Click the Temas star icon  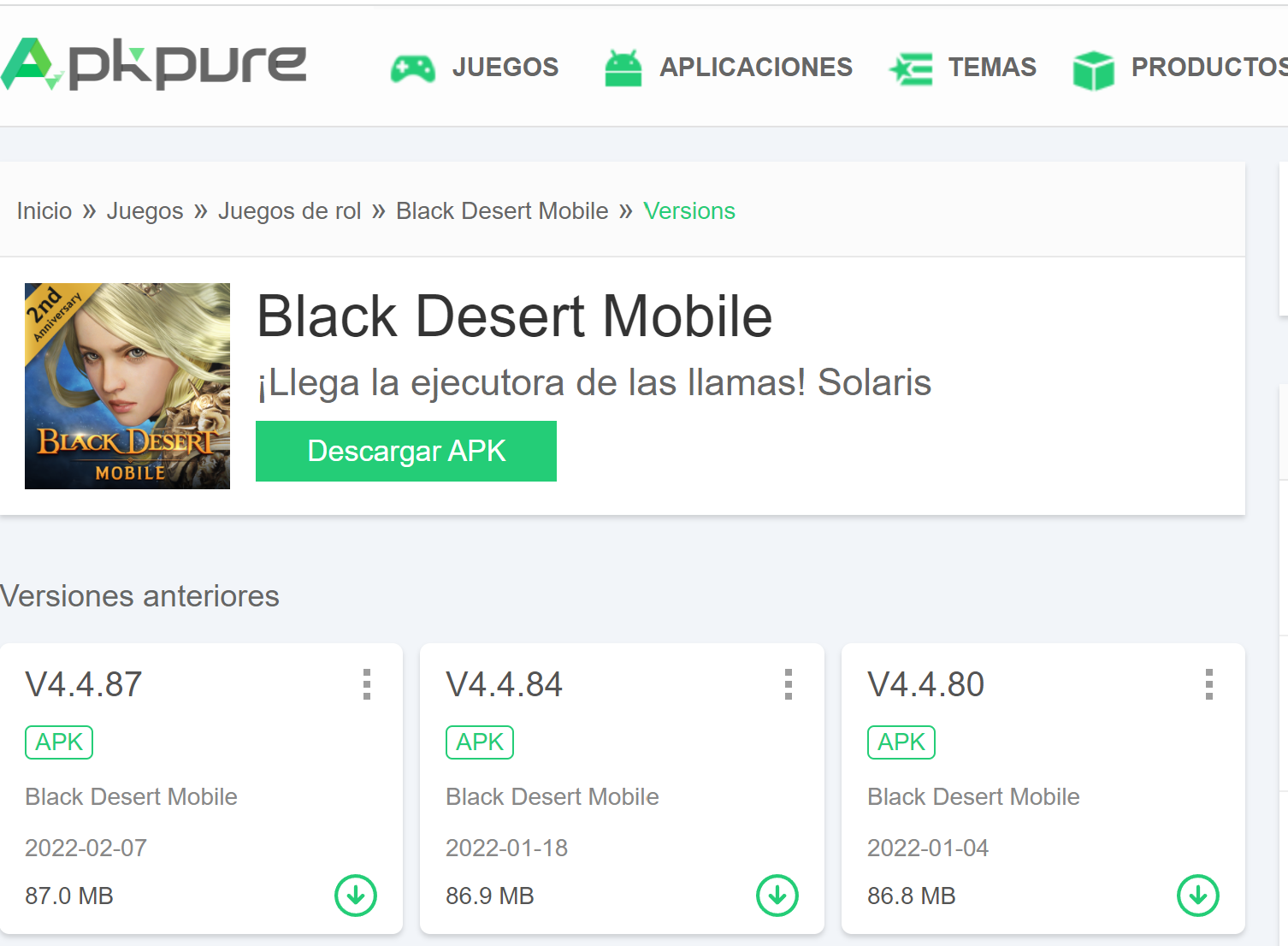coord(912,68)
